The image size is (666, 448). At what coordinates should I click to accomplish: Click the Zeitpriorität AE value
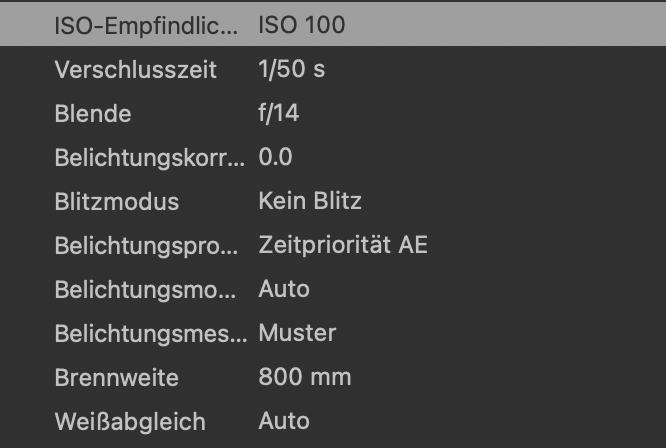[343, 246]
